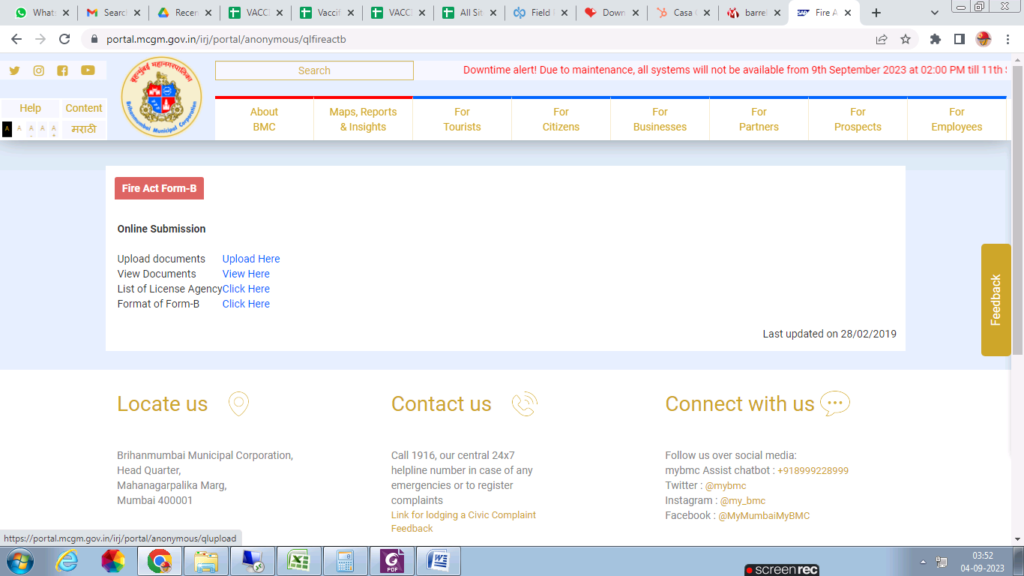Switch site language to Marathi
Viewport: 1024px width, 576px height.
(83, 130)
